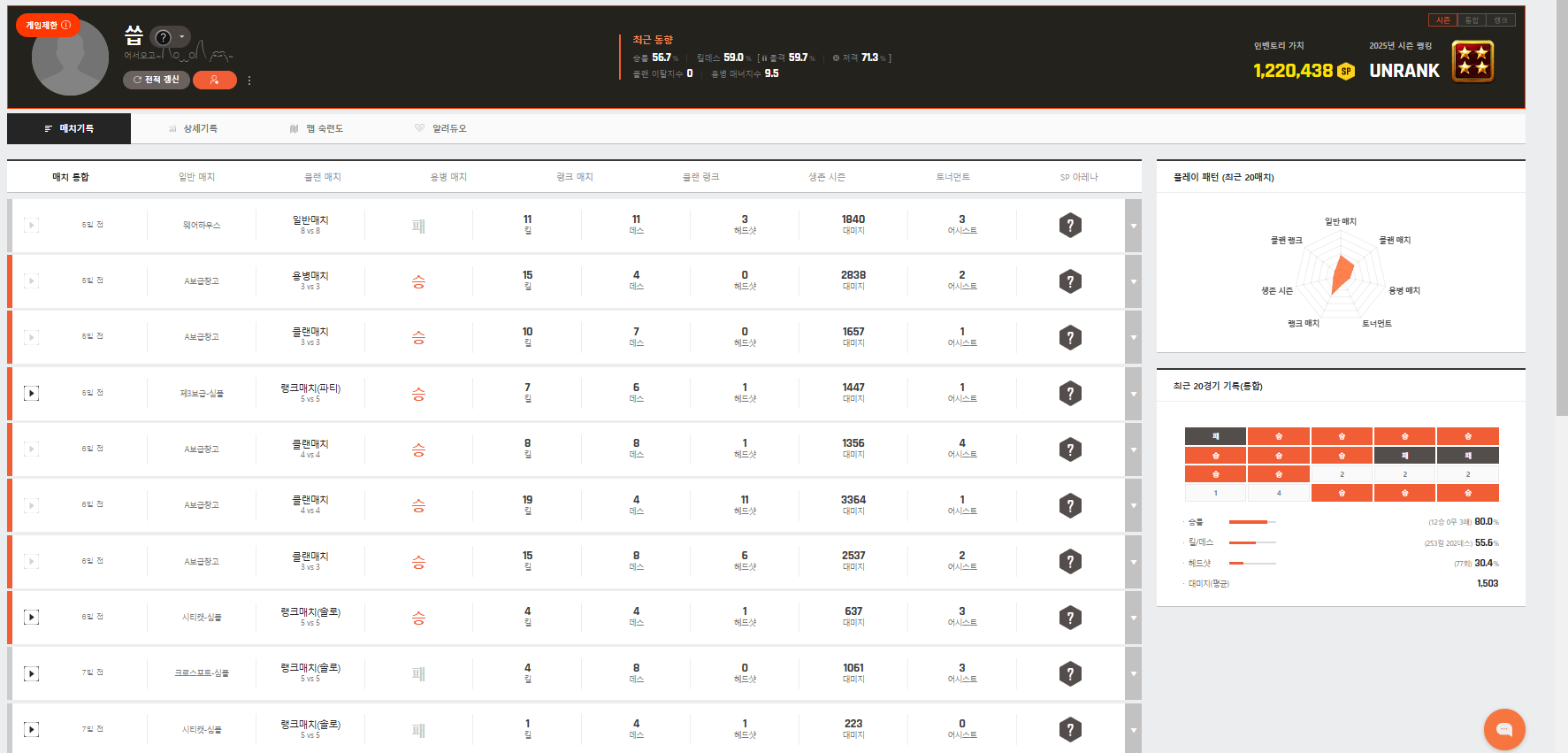This screenshot has width=1568, height=753.
Task: Click the orange chat bubble icon
Action: coord(1503,730)
